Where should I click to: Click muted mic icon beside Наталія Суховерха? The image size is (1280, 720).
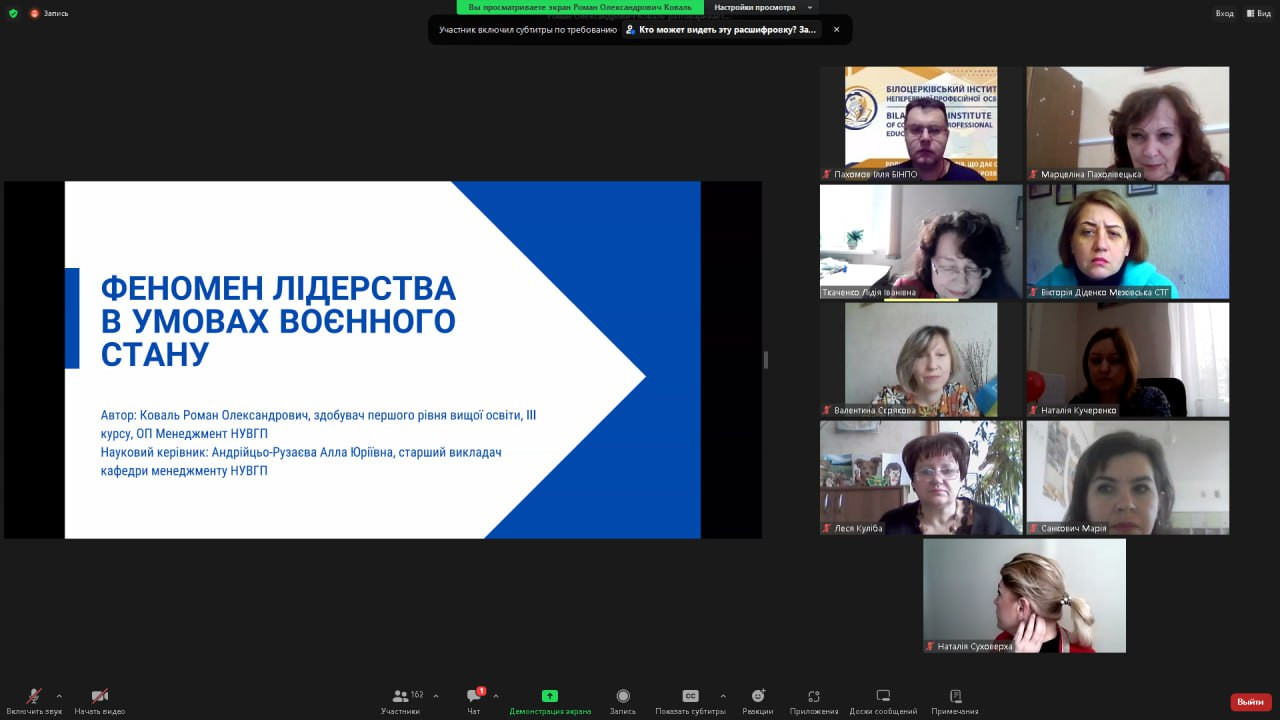pos(930,646)
